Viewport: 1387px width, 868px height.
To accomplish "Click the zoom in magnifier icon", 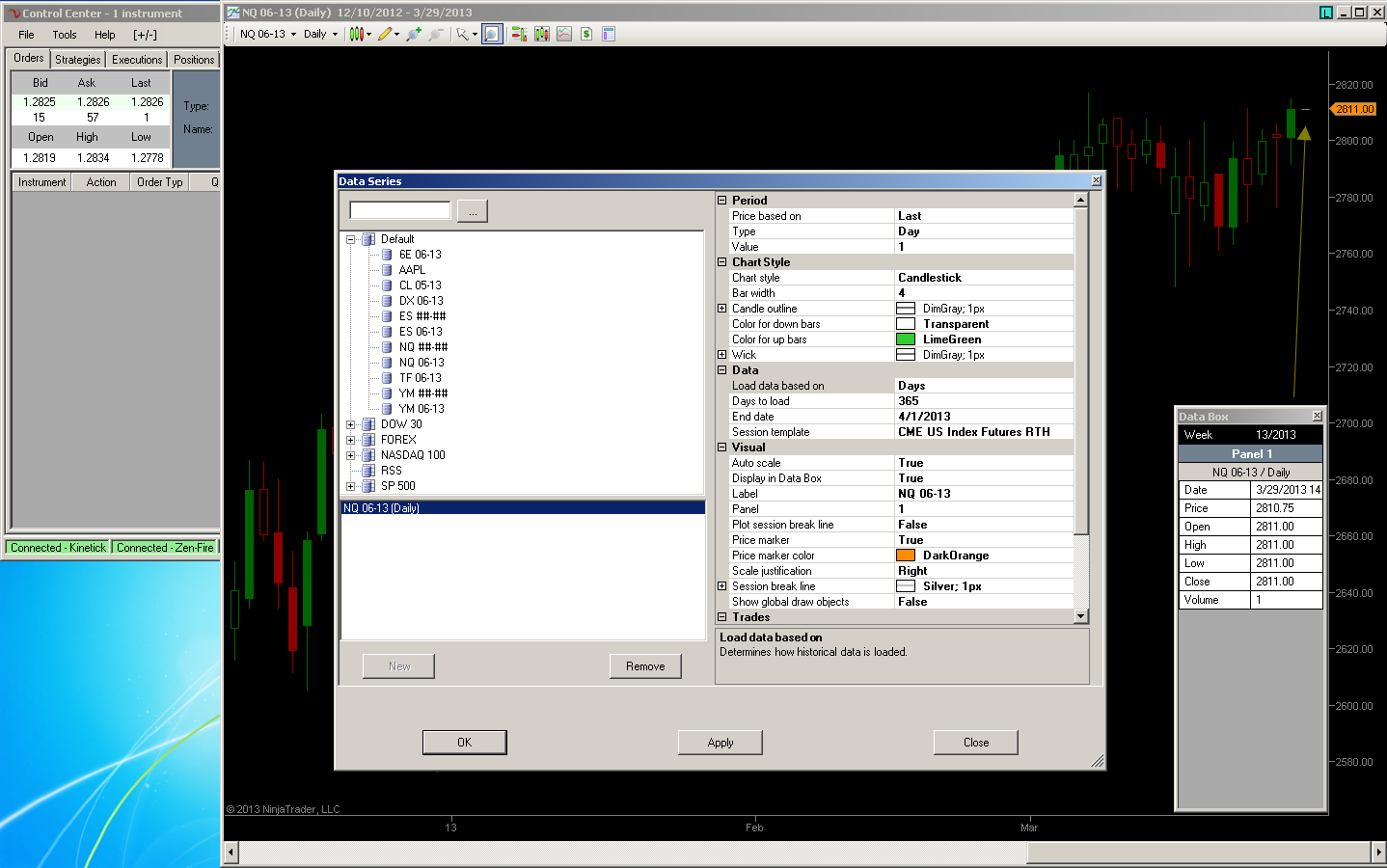I will 414,34.
